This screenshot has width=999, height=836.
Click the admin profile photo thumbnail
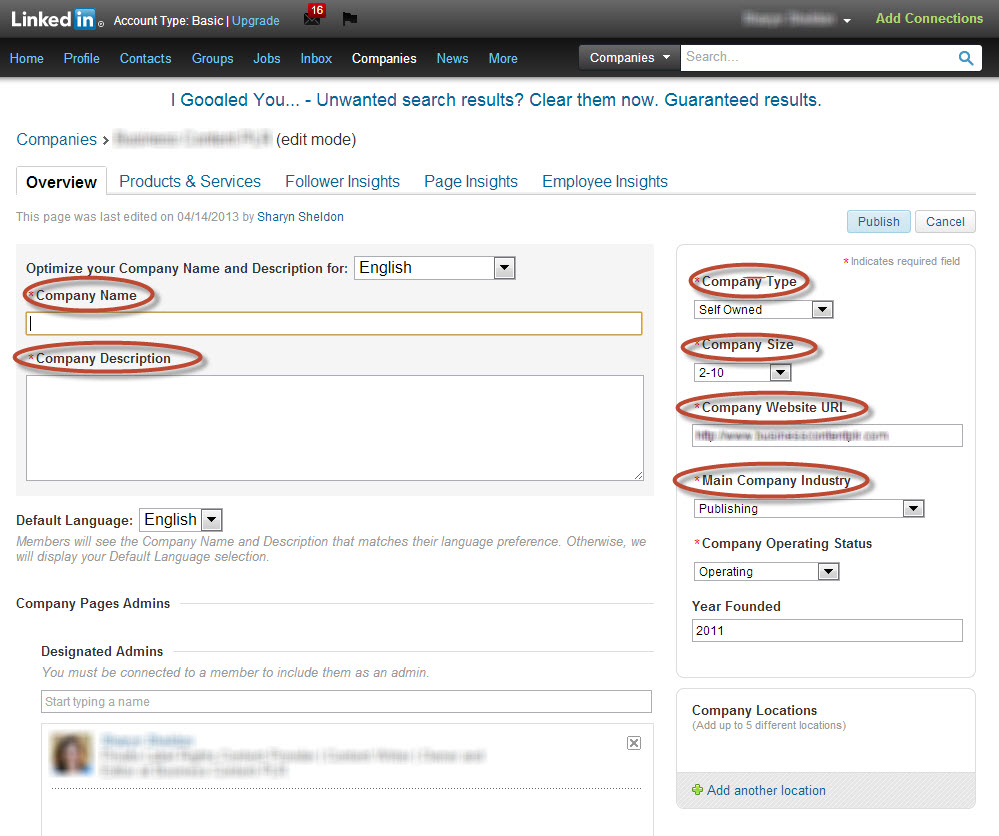click(69, 754)
